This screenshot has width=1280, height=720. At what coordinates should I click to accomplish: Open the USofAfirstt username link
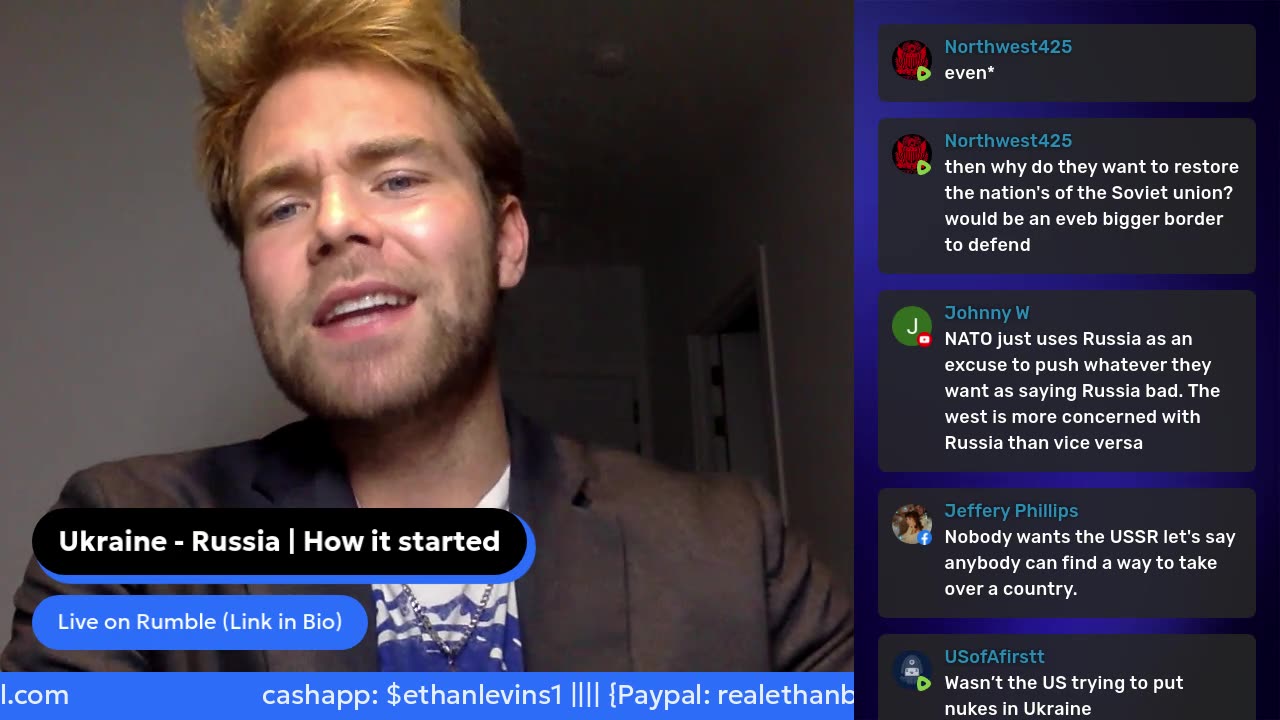(x=994, y=657)
